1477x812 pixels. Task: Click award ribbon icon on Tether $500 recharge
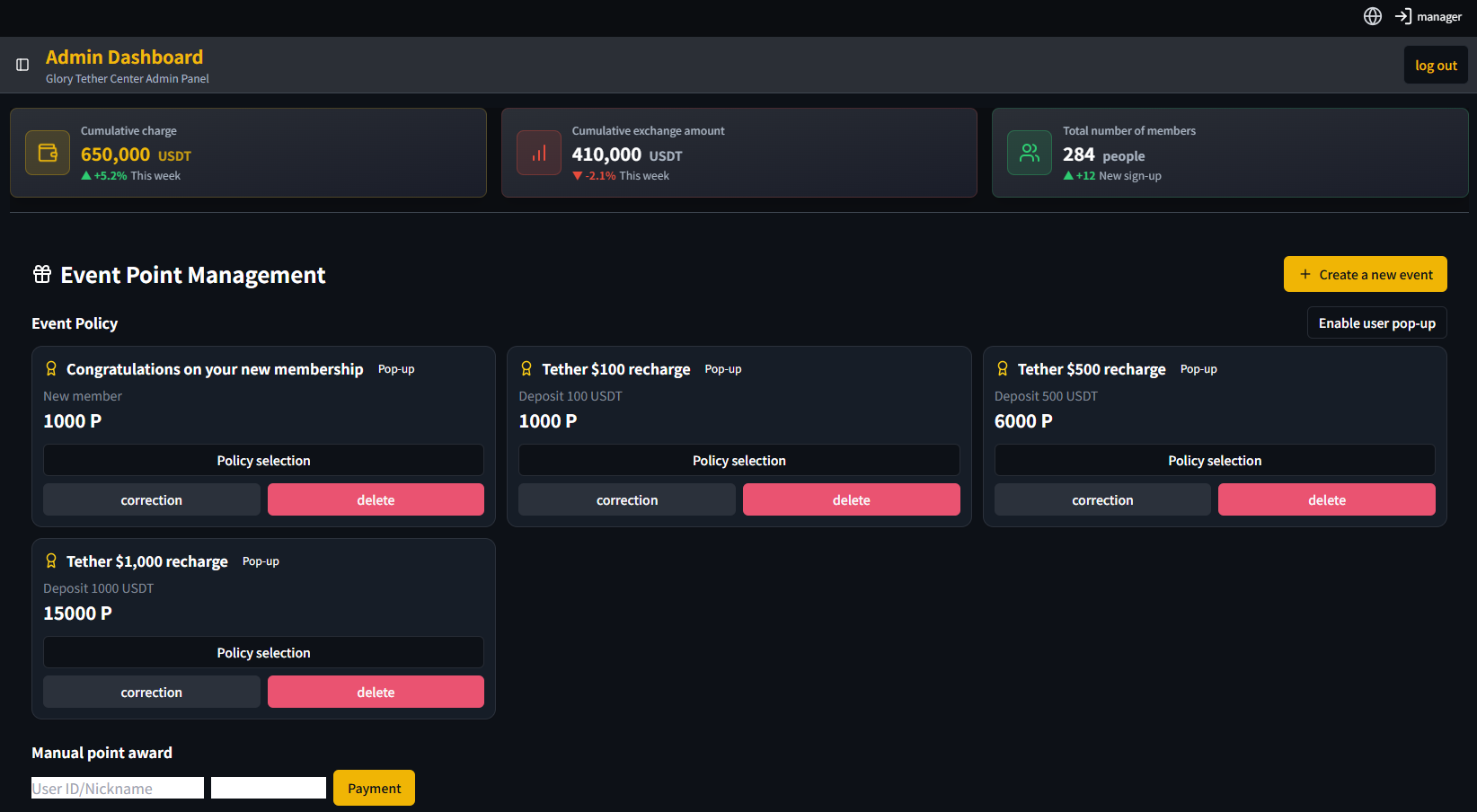coord(1003,369)
